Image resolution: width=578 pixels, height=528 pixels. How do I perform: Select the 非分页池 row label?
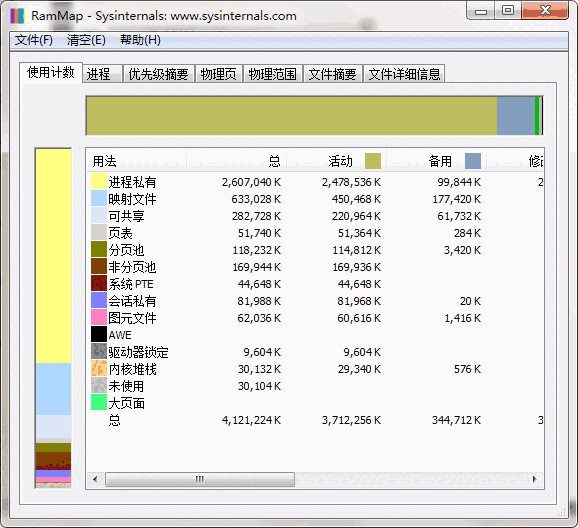(132, 267)
